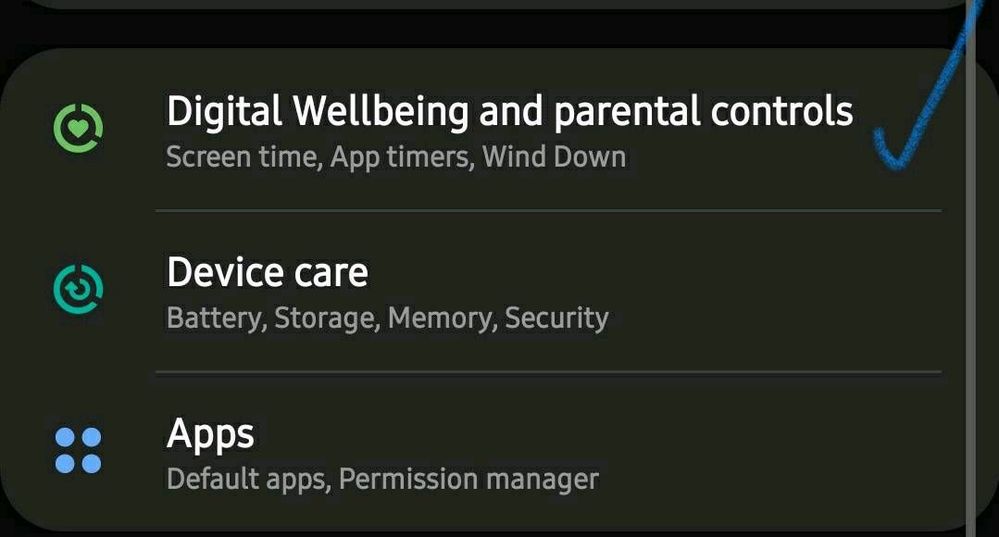Tap the teal Device care refresh icon
Image resolution: width=999 pixels, height=537 pixels.
point(78,289)
